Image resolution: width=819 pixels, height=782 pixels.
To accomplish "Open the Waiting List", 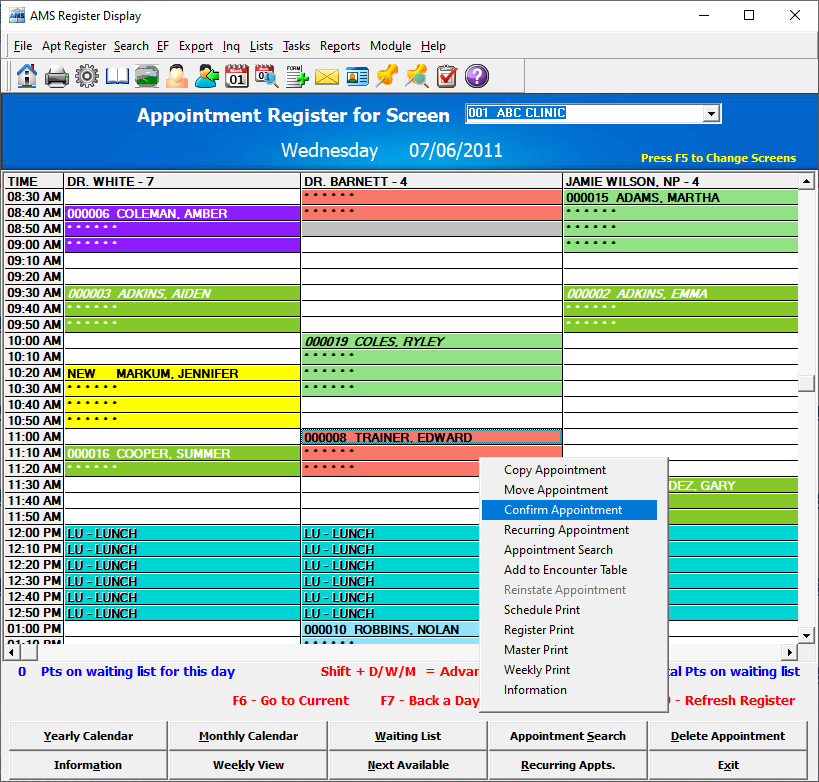I will tap(407, 735).
